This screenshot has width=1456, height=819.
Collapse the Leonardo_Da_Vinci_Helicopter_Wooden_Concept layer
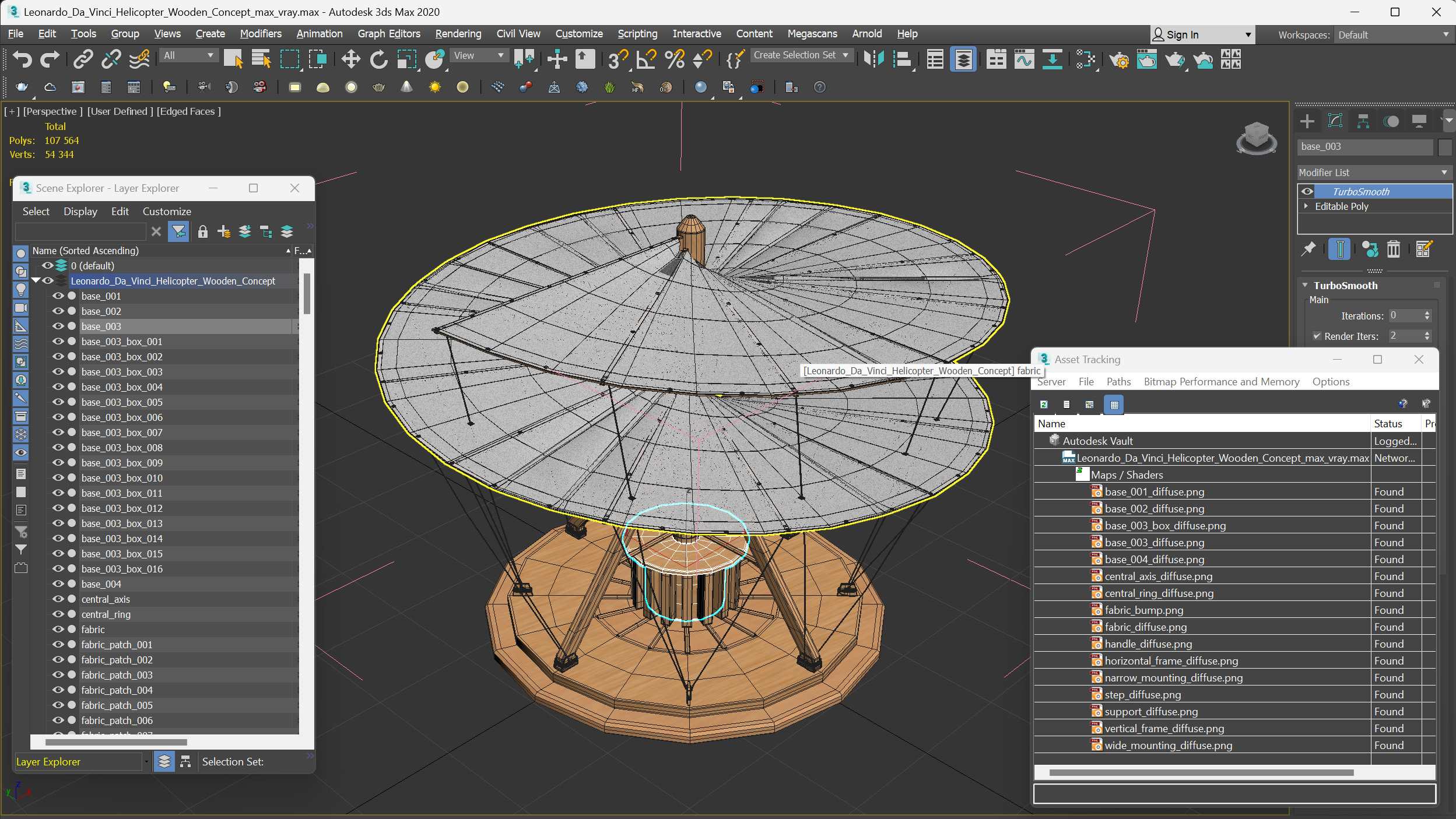36,281
